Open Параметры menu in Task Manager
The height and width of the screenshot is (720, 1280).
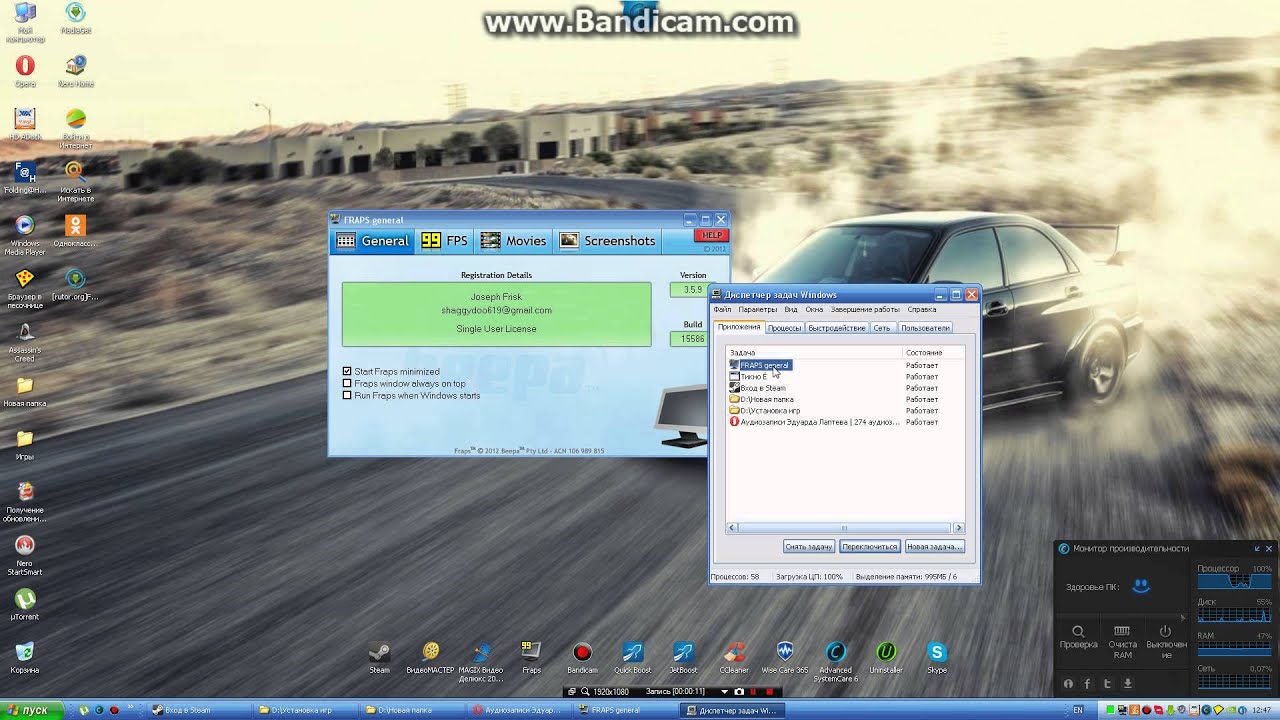(x=758, y=310)
